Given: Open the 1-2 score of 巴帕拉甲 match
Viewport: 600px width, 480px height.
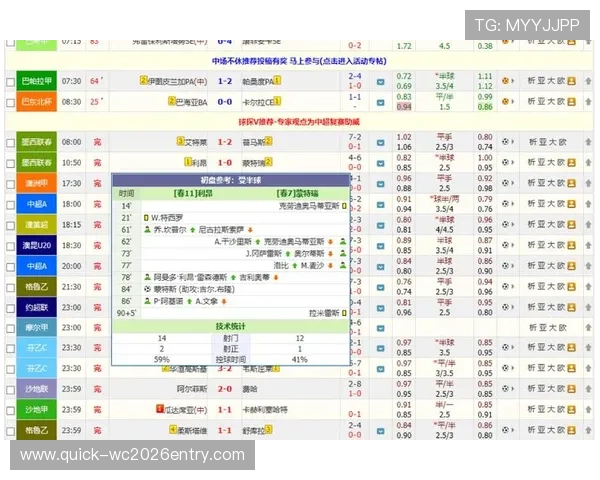Looking at the screenshot, I should click(x=225, y=81).
